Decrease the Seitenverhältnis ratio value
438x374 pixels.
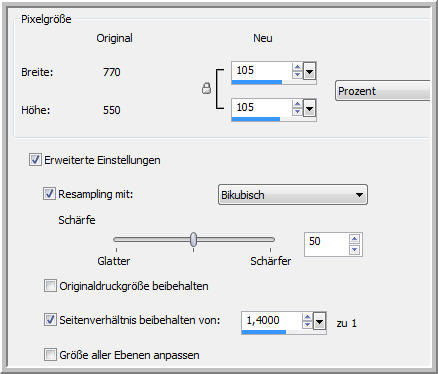307,325
